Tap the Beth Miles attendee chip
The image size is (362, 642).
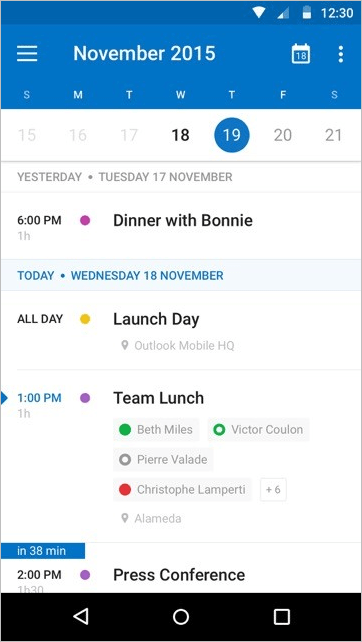coord(156,430)
